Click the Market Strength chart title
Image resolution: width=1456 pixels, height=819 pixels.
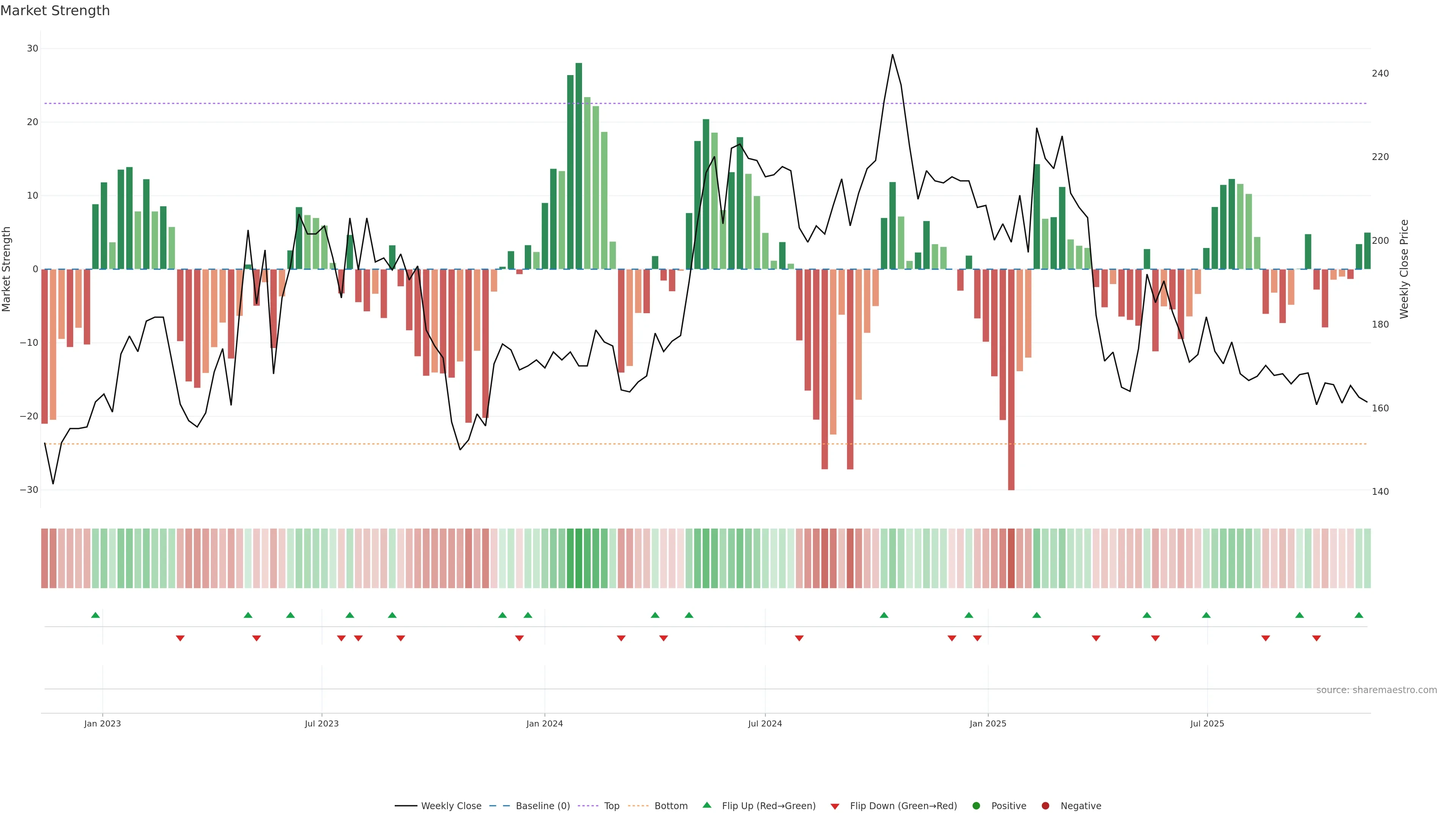point(55,11)
